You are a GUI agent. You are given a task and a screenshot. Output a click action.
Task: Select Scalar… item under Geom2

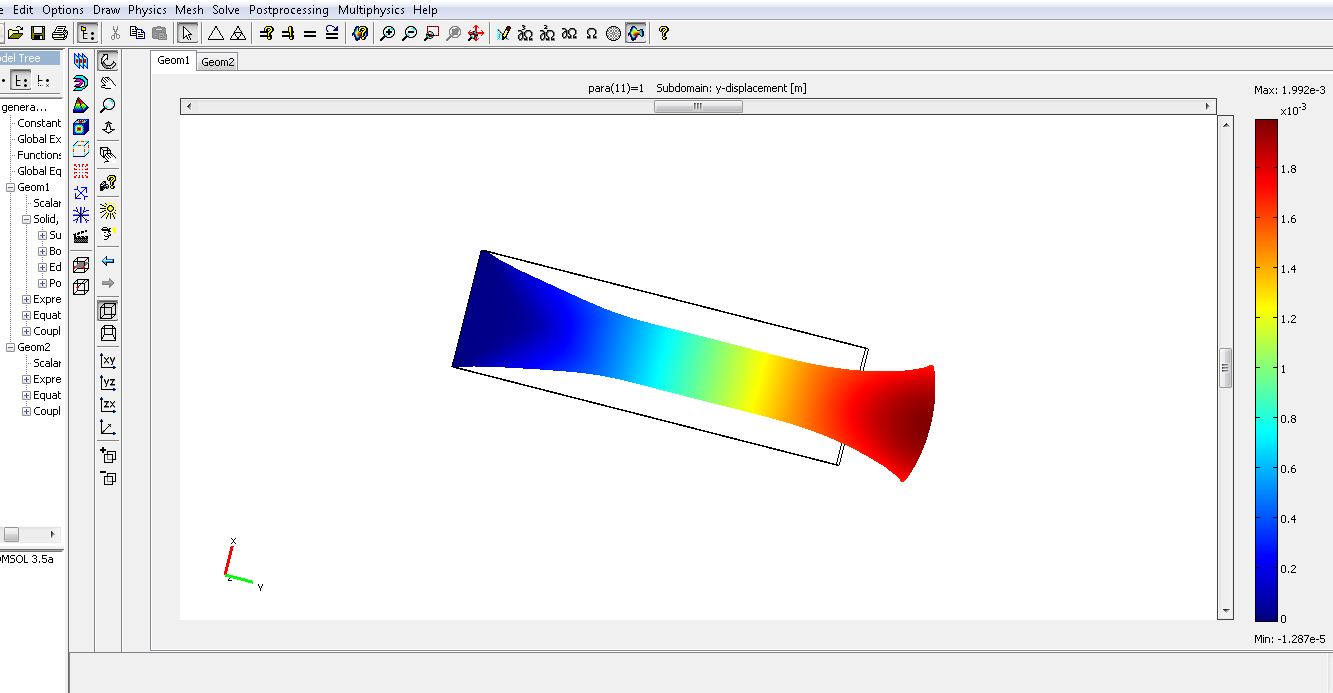47,363
